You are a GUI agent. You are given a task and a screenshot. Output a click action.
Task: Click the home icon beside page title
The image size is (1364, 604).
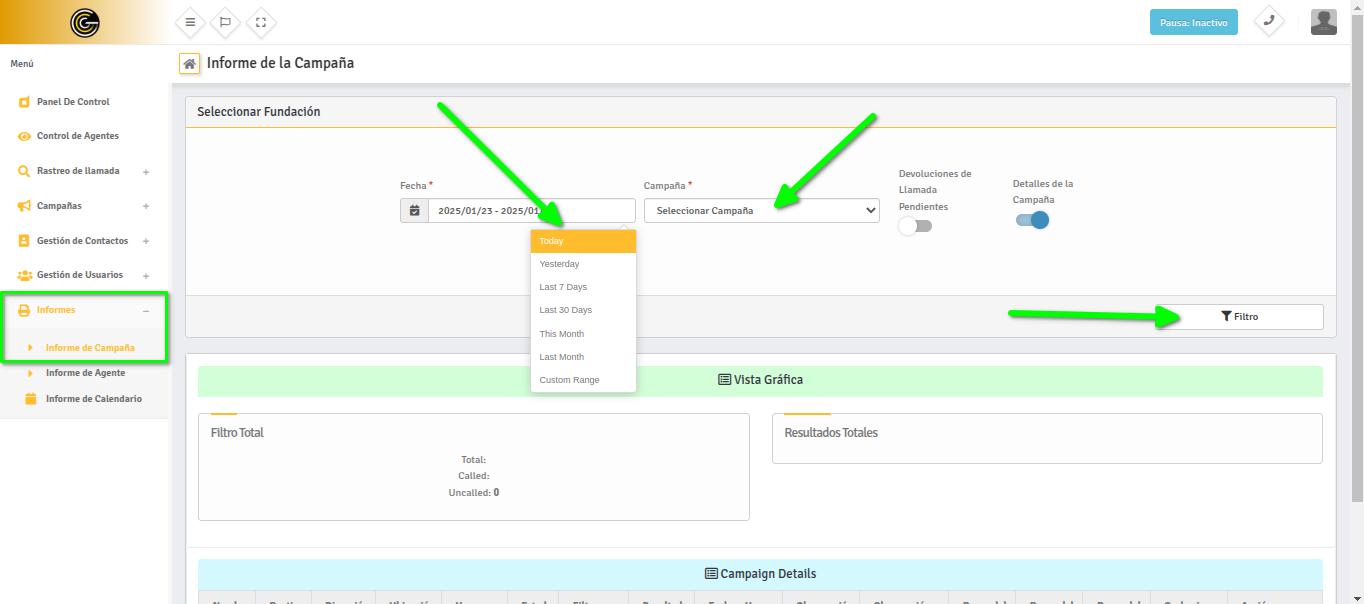click(189, 64)
